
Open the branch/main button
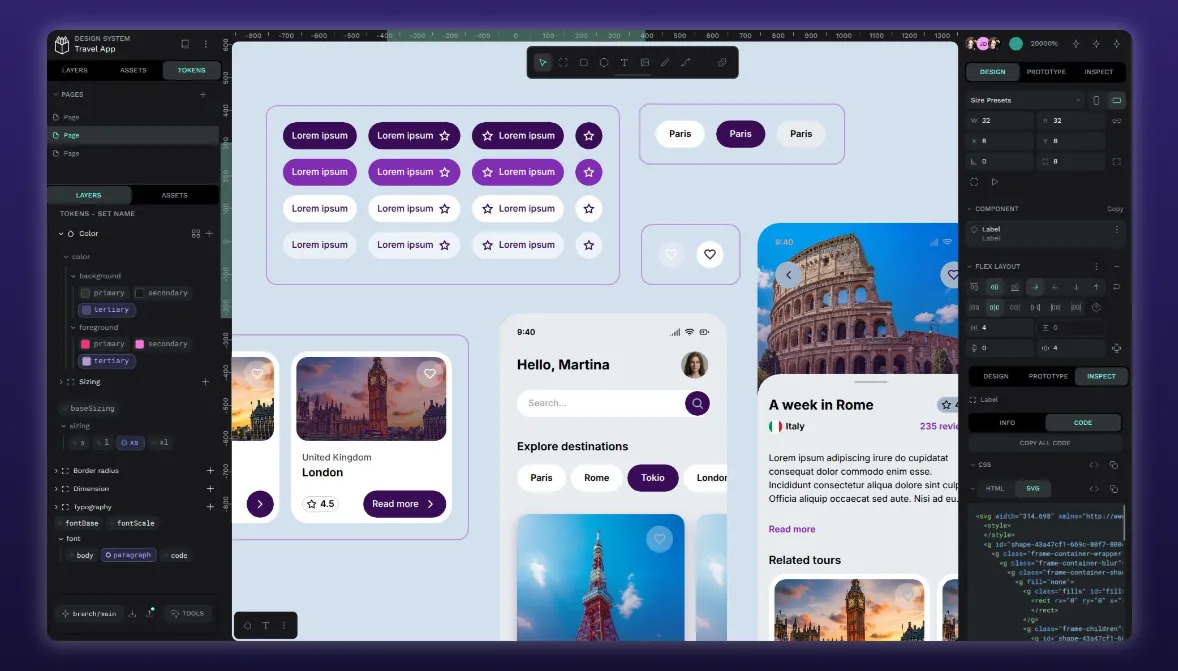tap(89, 613)
